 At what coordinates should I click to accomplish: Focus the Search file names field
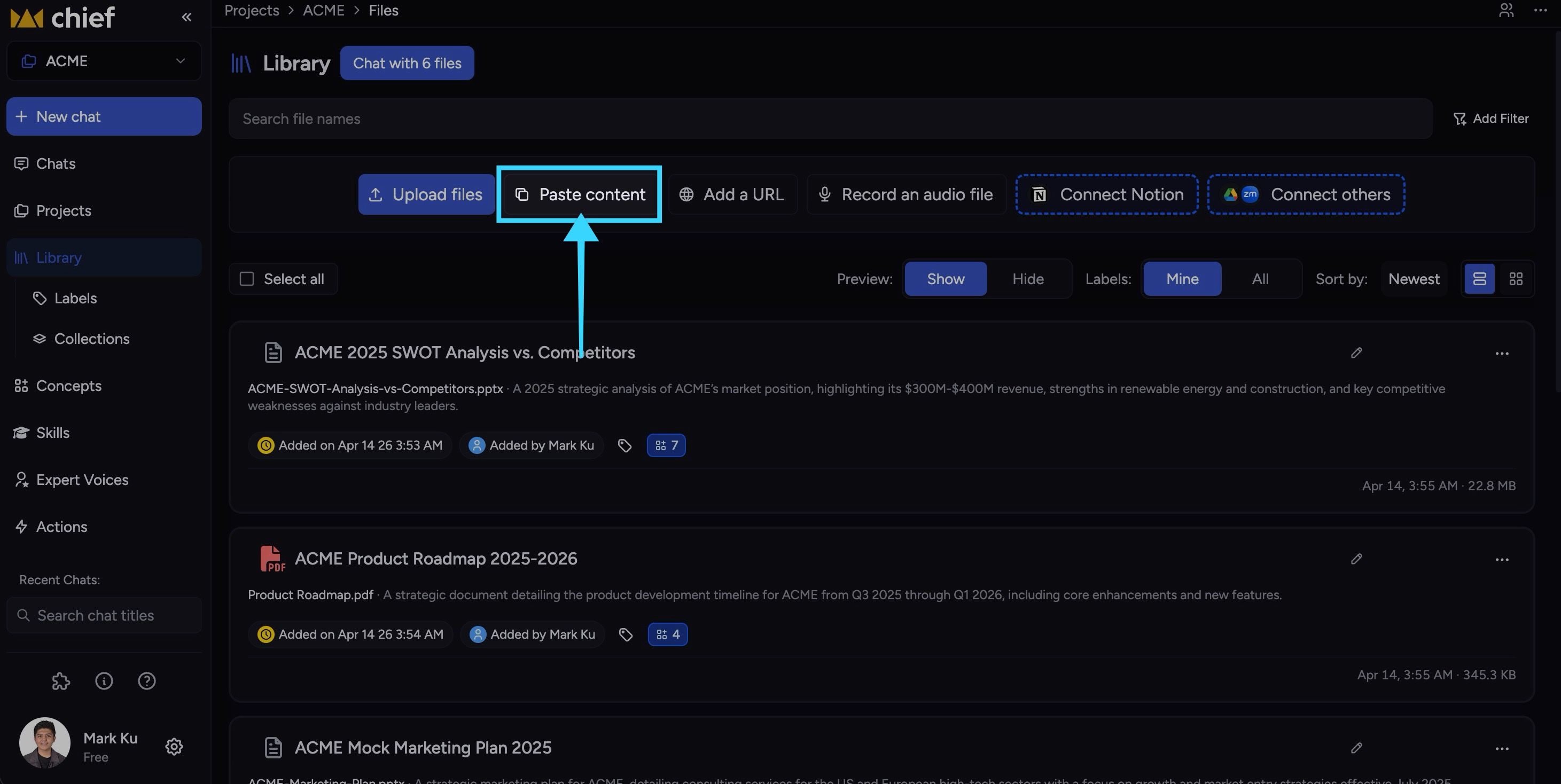coord(830,119)
